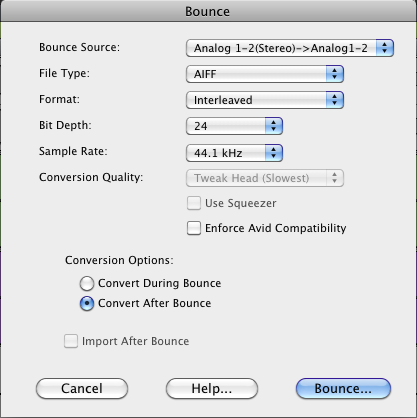Click the Conversion Quality label
Image resolution: width=417 pixels, height=418 pixels.
click(91, 177)
